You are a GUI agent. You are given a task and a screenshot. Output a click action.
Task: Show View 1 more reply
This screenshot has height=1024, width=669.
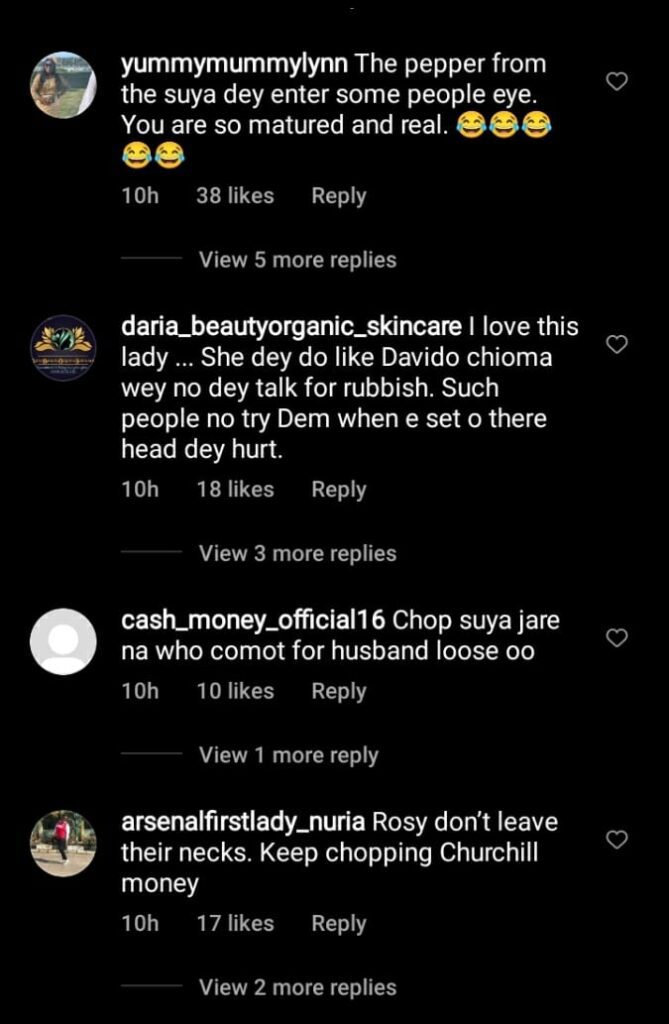coord(288,755)
